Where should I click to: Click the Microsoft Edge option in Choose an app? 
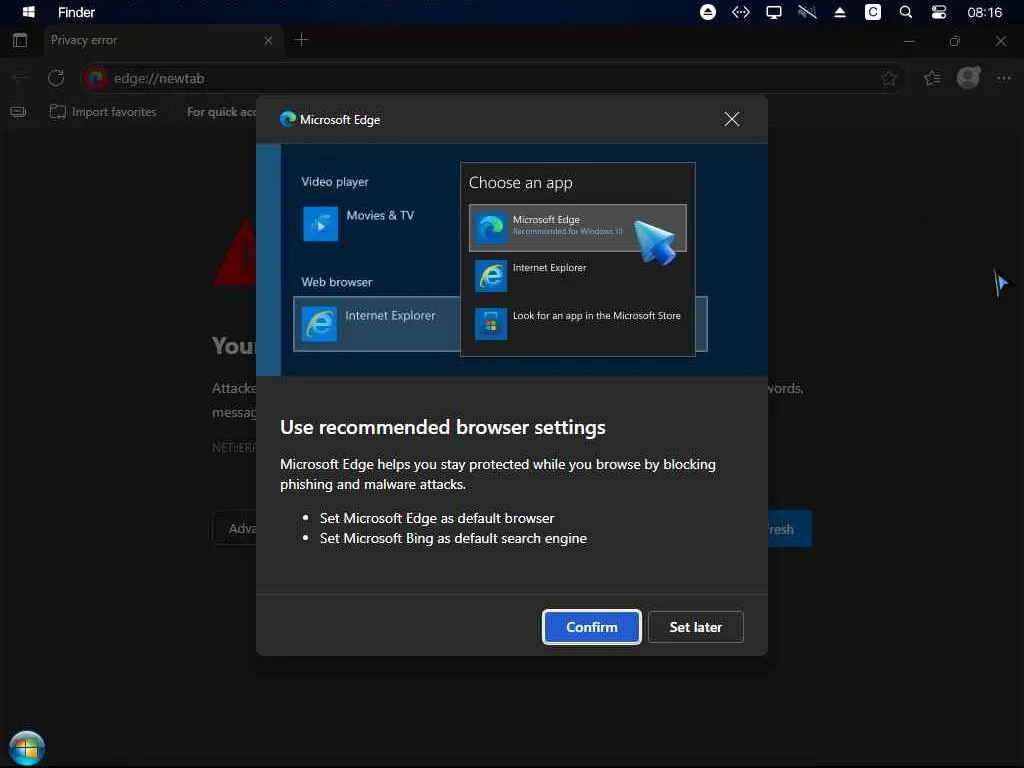point(577,227)
